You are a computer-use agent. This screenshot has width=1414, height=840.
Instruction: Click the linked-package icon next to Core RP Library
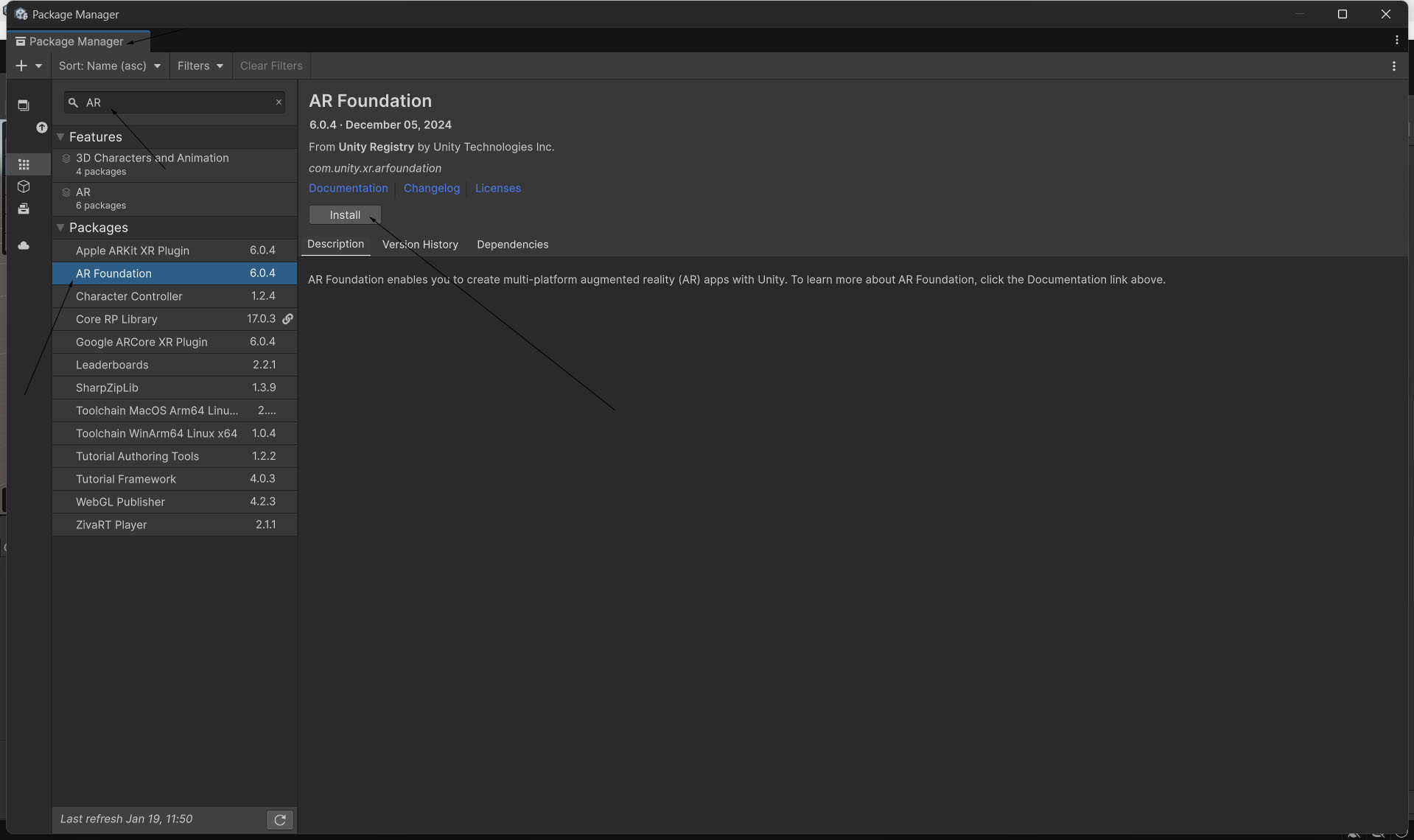(x=288, y=319)
